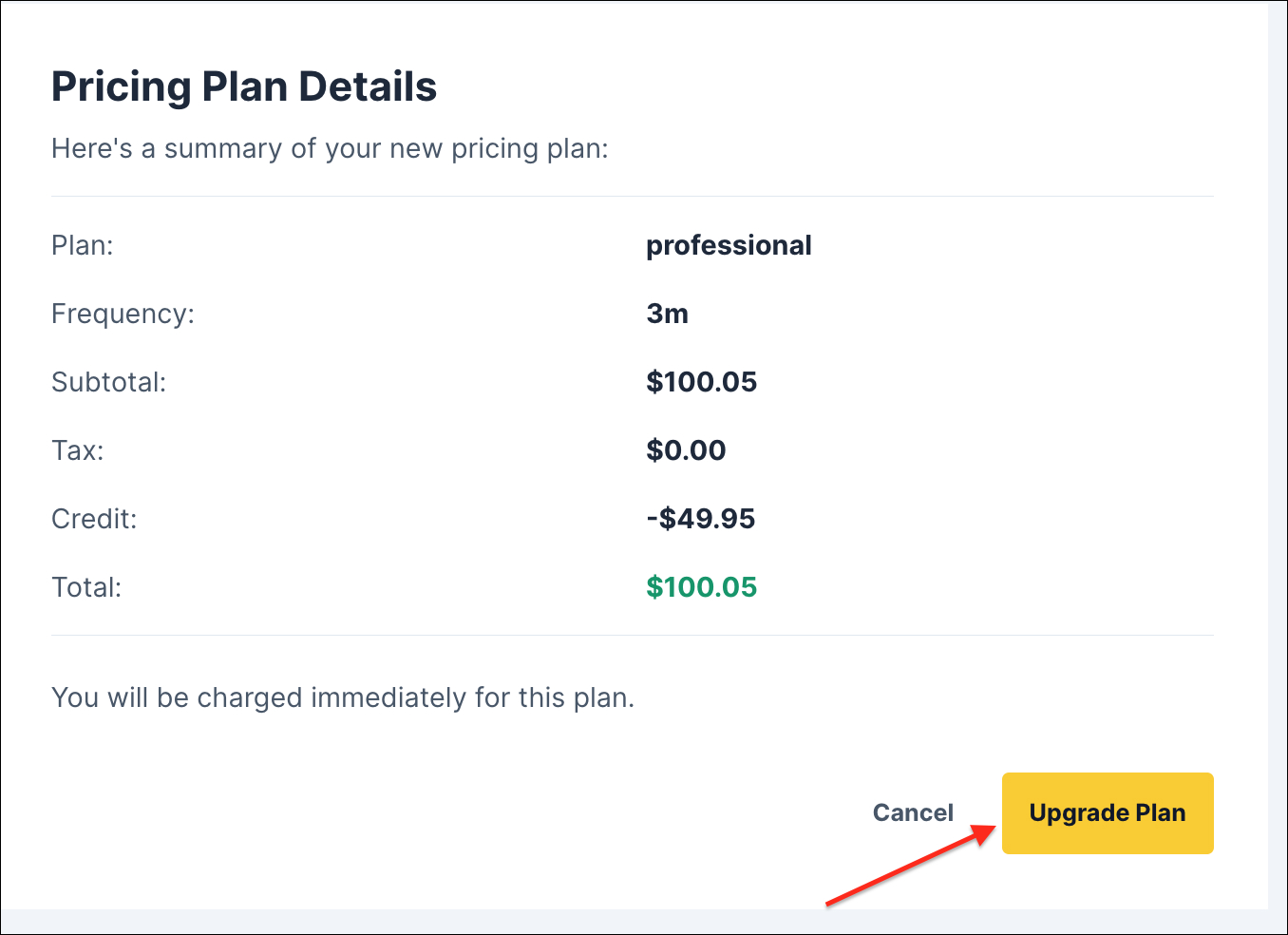Click the Subtotal: label
1288x935 pixels.
pos(108,382)
